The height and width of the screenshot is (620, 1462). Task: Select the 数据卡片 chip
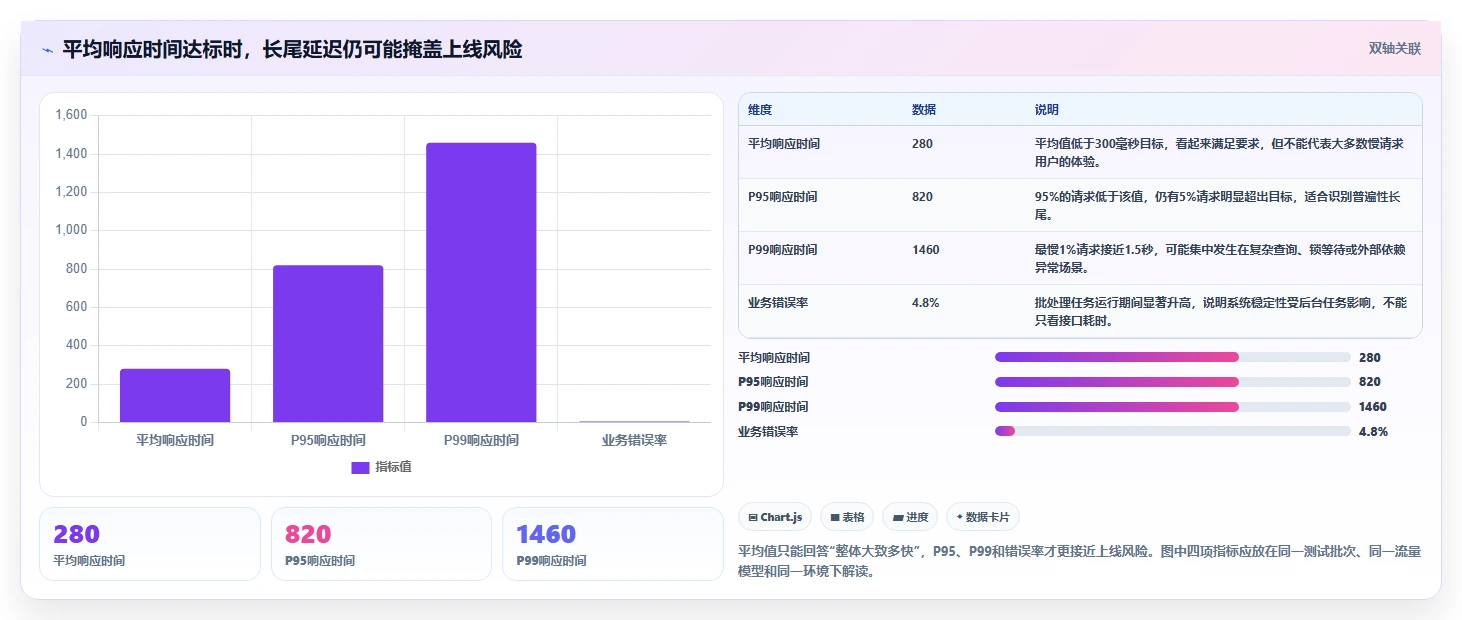click(983, 517)
